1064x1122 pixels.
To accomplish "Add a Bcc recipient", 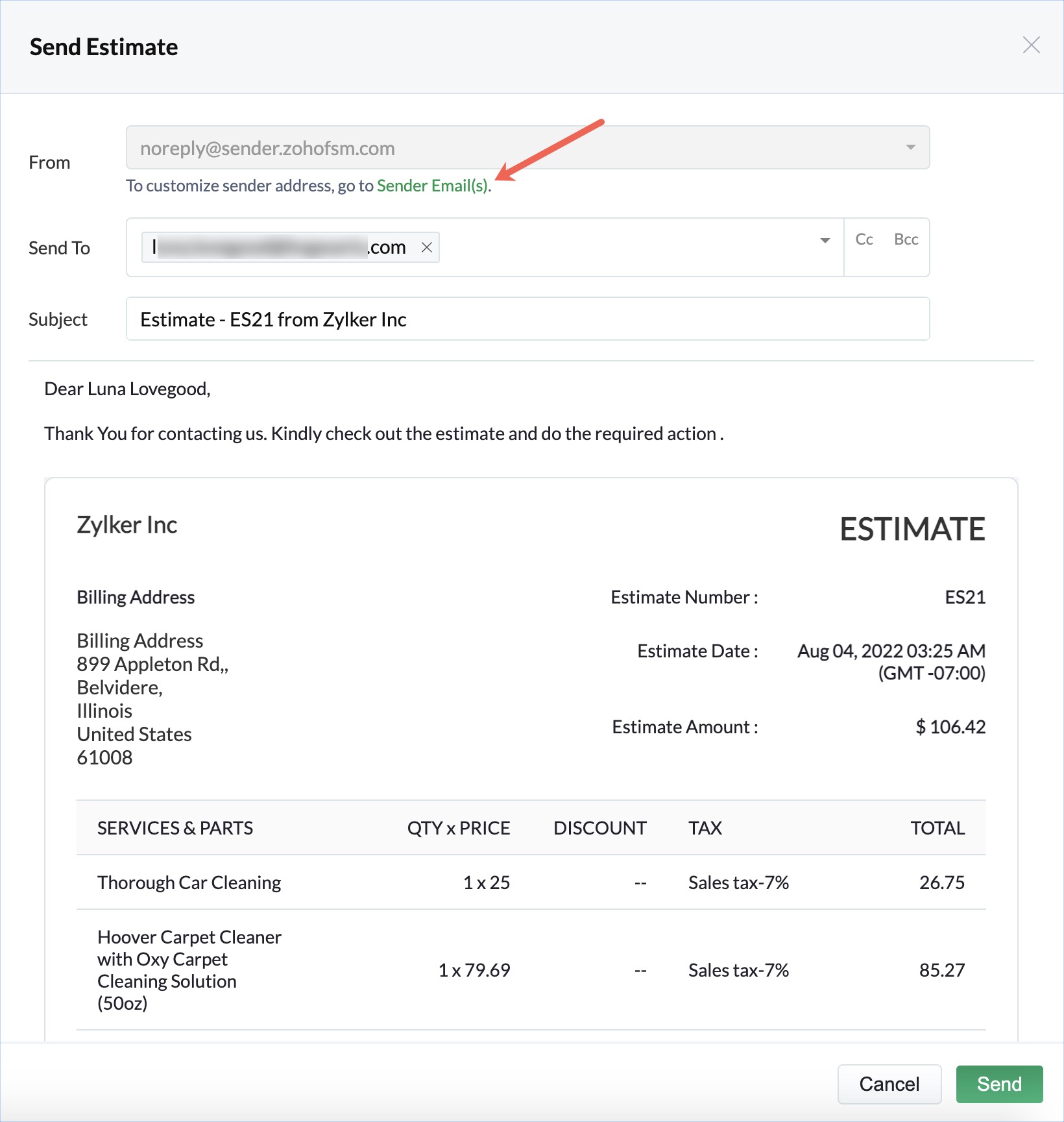I will click(x=906, y=239).
